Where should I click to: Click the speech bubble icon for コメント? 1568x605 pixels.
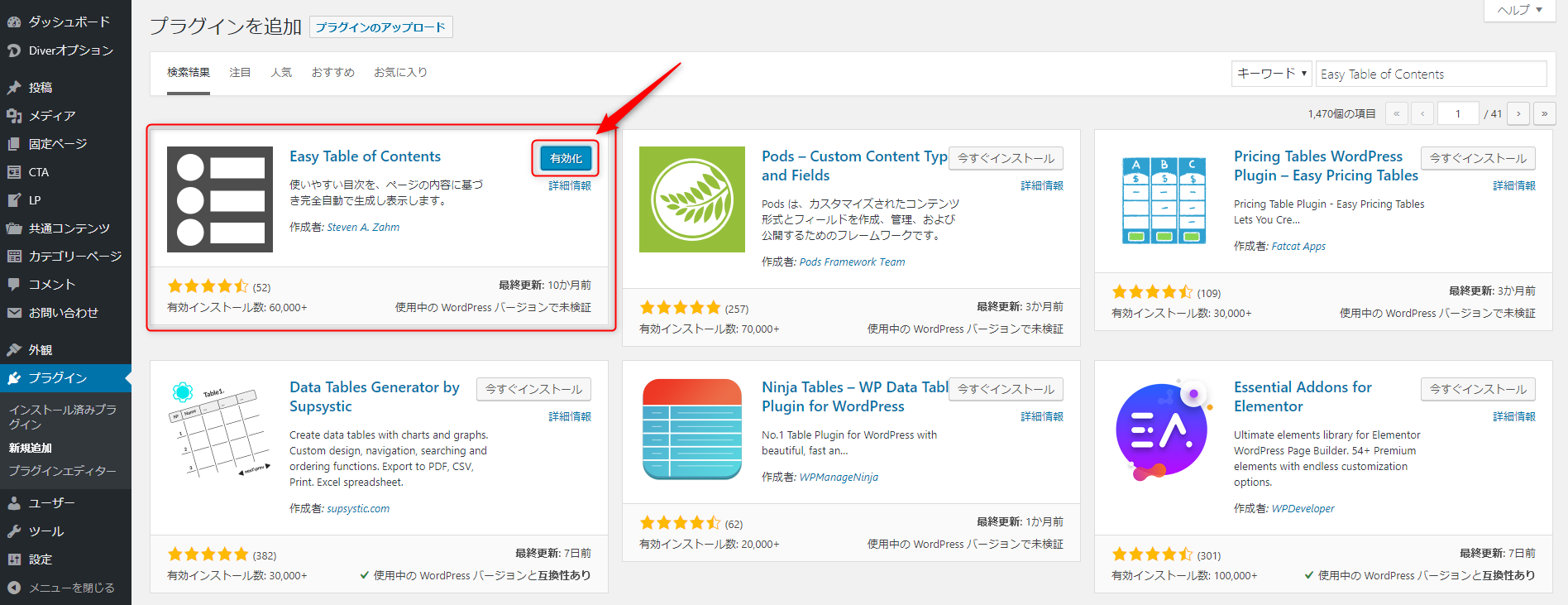14,285
